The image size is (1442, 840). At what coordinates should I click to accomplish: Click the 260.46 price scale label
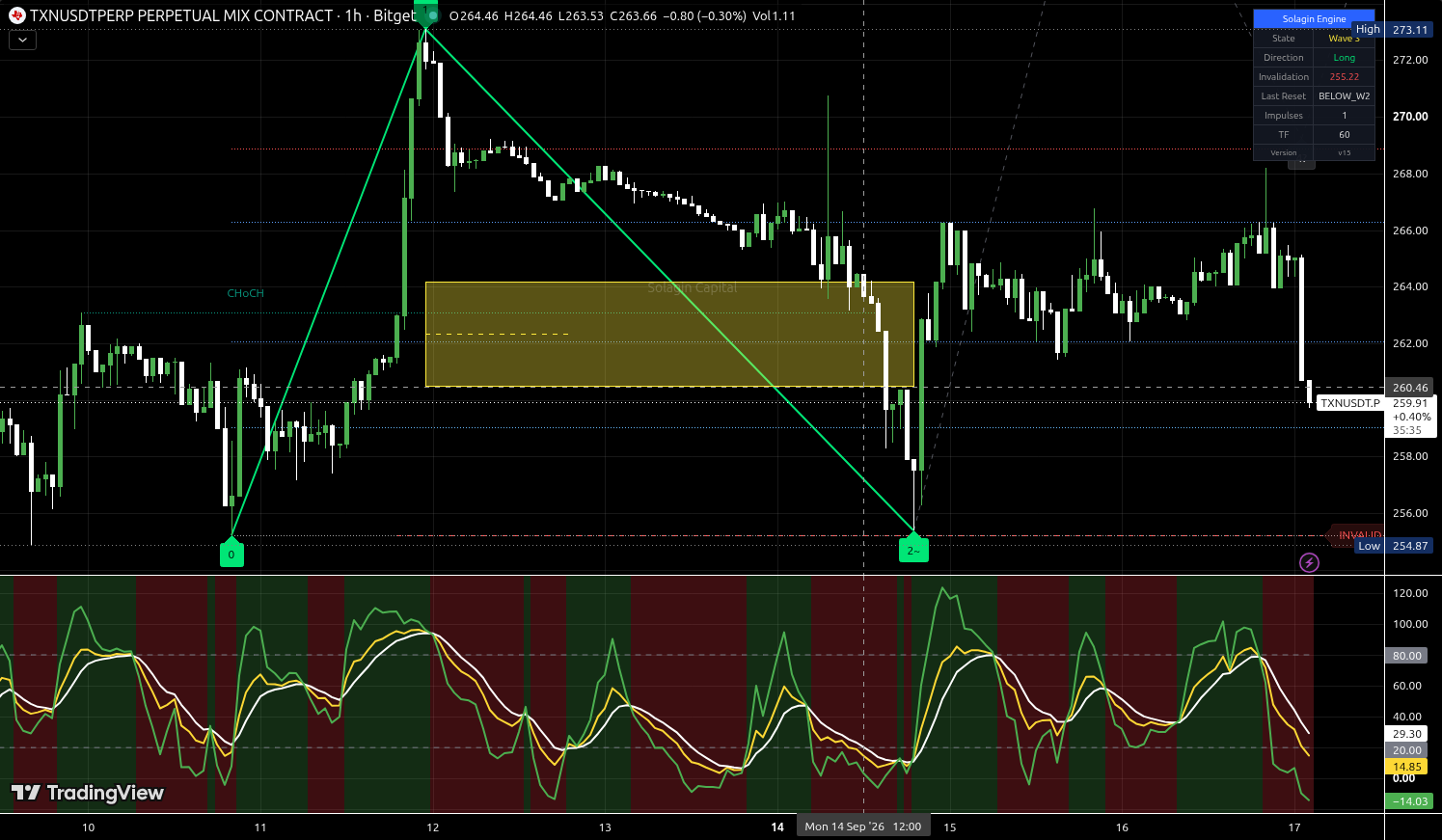[1410, 388]
